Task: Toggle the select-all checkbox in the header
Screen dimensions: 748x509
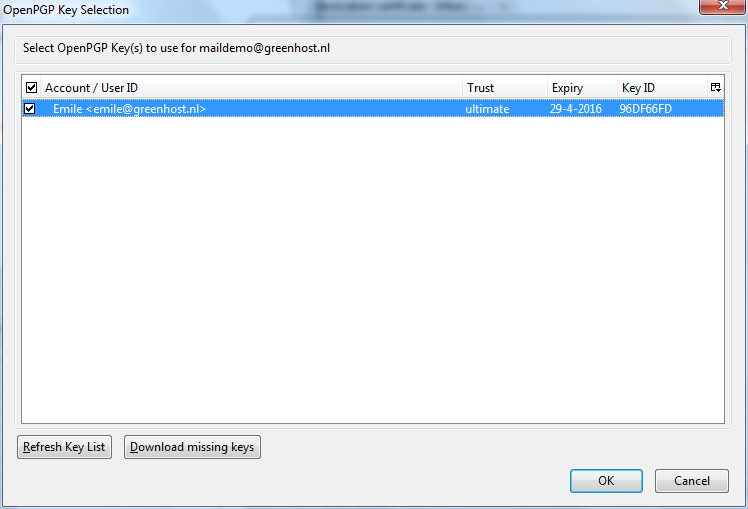Action: [31, 88]
